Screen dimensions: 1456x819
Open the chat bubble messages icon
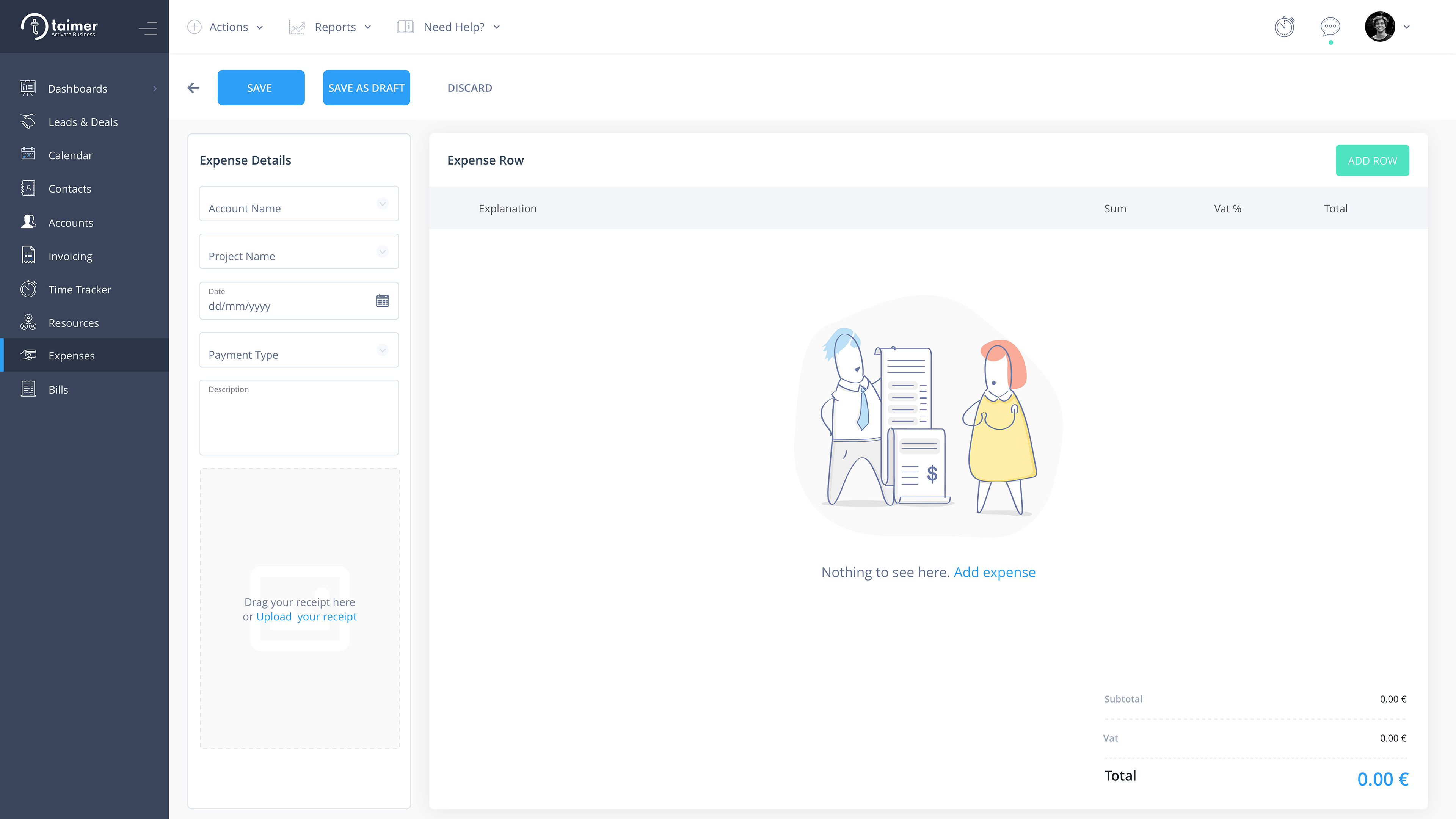1330,27
